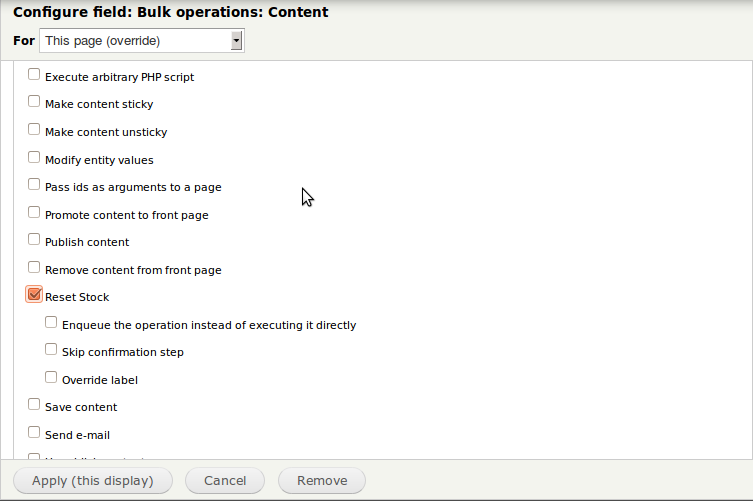Enable Enqueue the operation instead of executing

[51, 323]
